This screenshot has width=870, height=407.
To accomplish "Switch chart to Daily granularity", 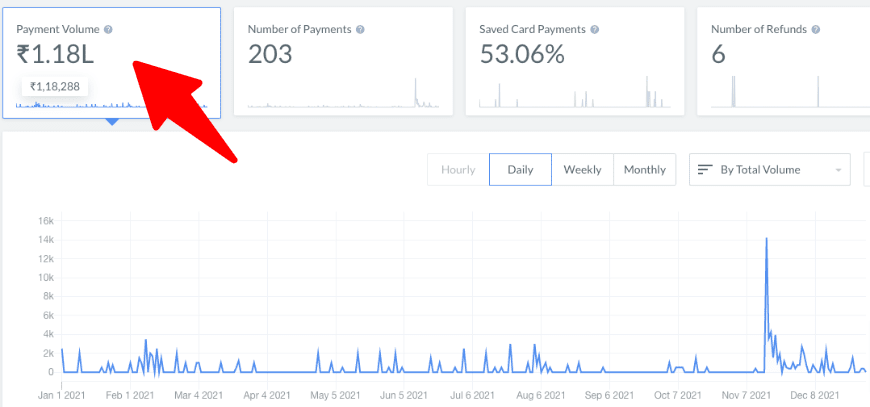I will click(520, 170).
